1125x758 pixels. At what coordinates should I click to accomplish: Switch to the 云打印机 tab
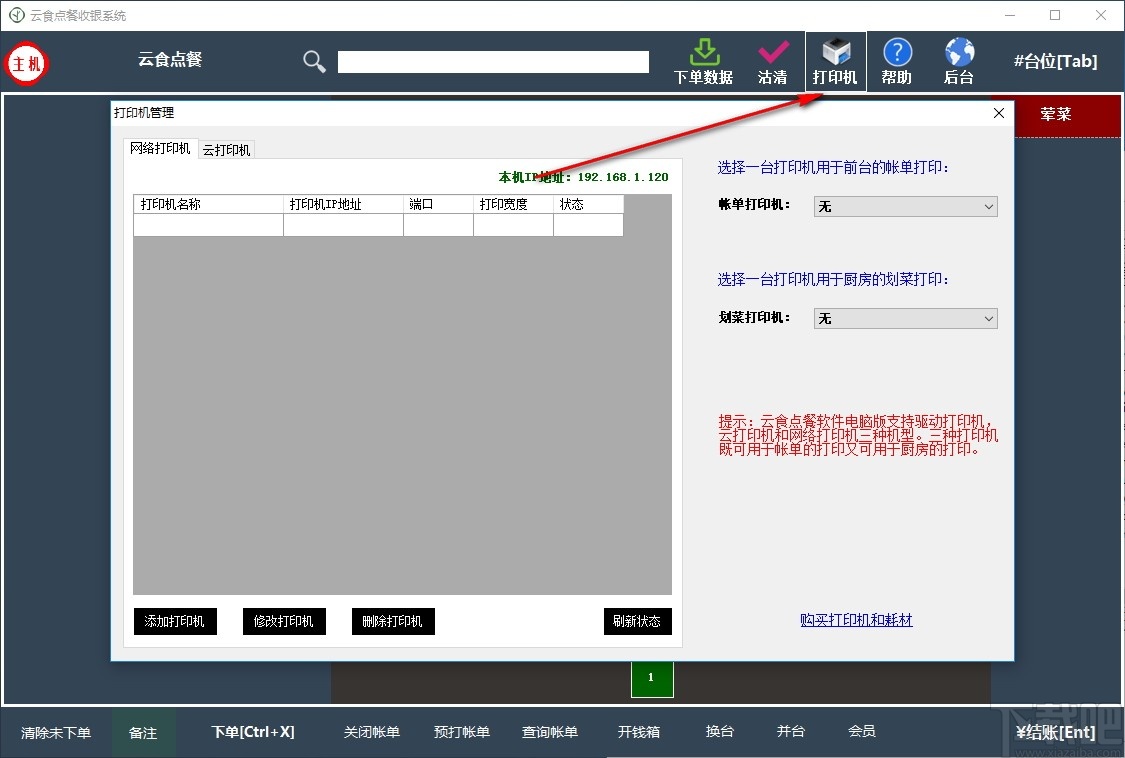tap(226, 148)
